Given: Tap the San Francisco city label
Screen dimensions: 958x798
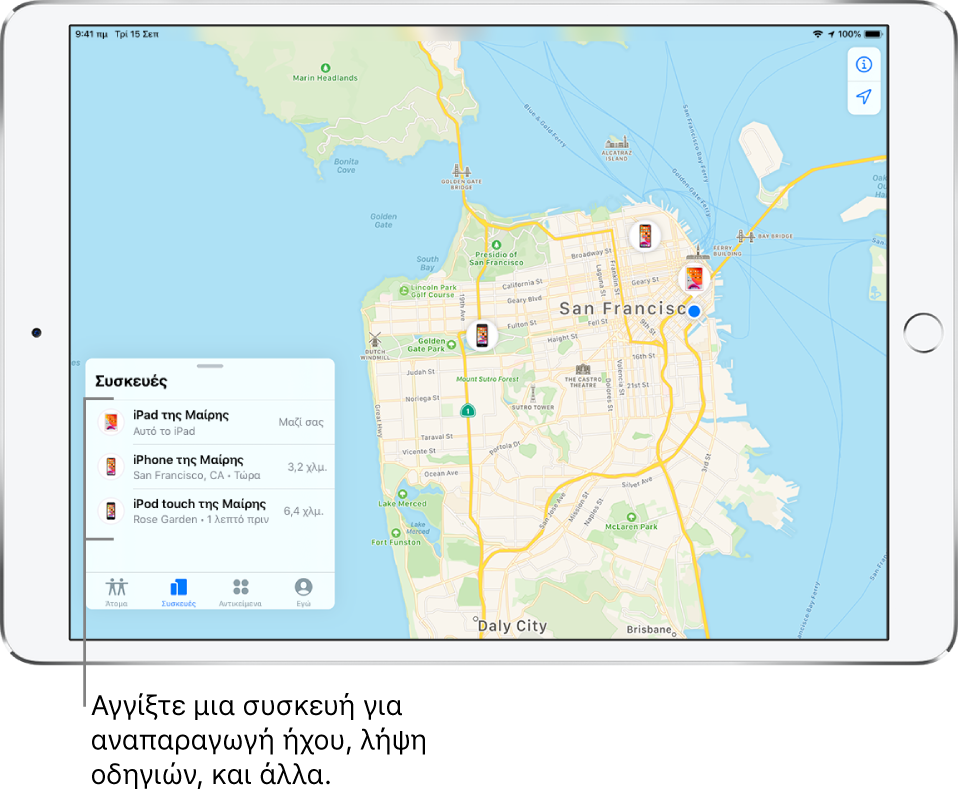Looking at the screenshot, I should (x=623, y=309).
